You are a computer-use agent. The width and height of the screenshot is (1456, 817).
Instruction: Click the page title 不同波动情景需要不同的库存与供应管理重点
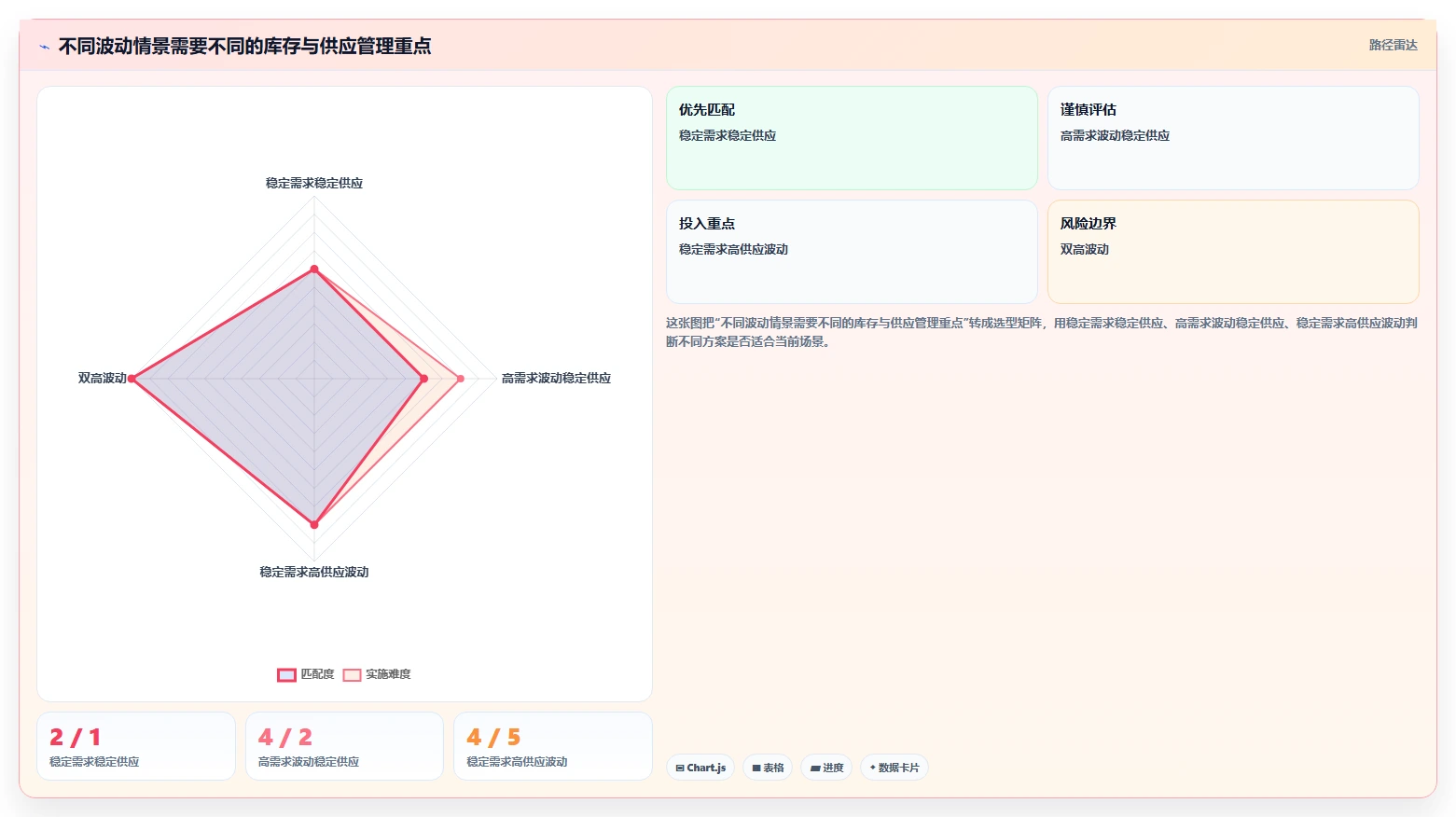(244, 47)
